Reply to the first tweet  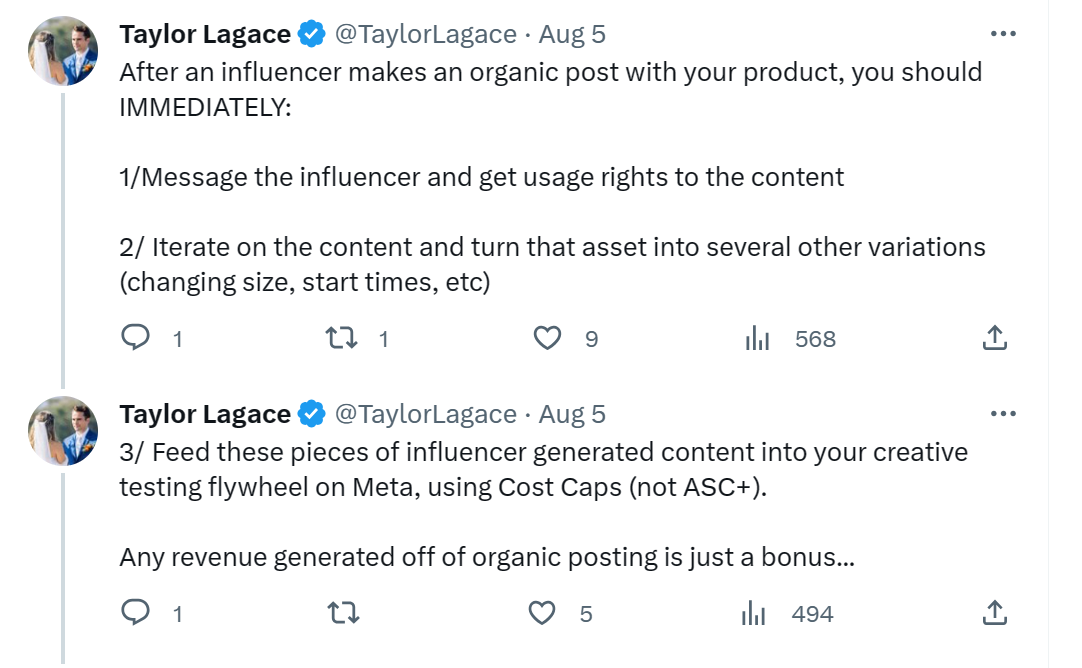[136, 339]
